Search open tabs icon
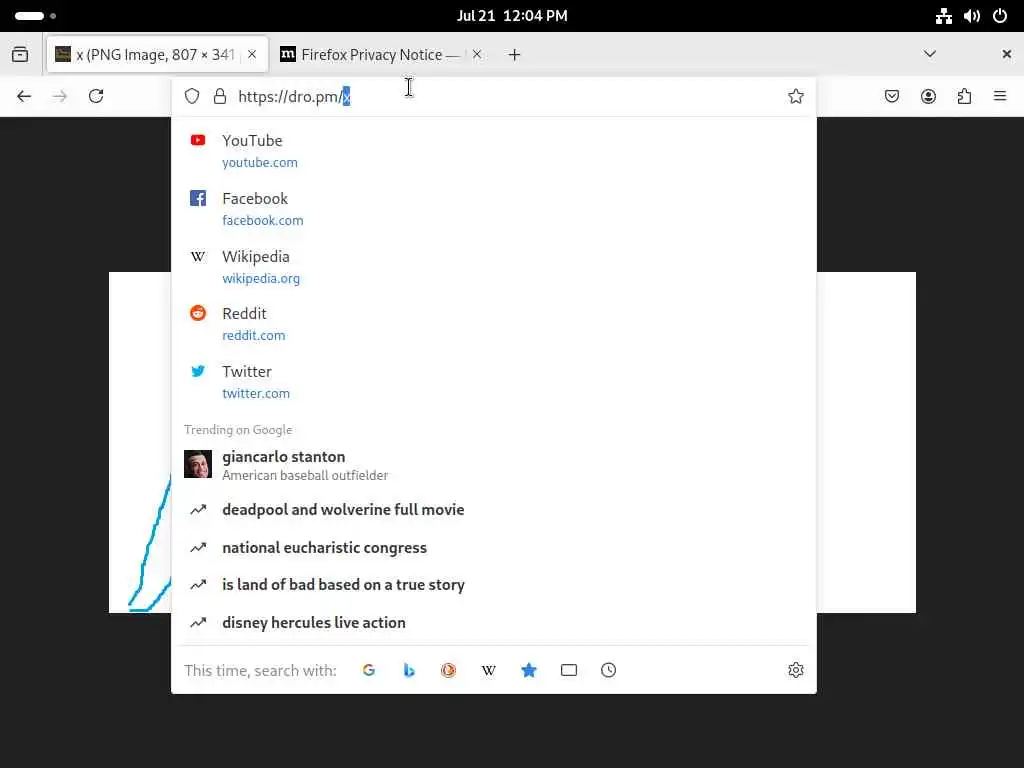1024x768 pixels. tap(569, 670)
